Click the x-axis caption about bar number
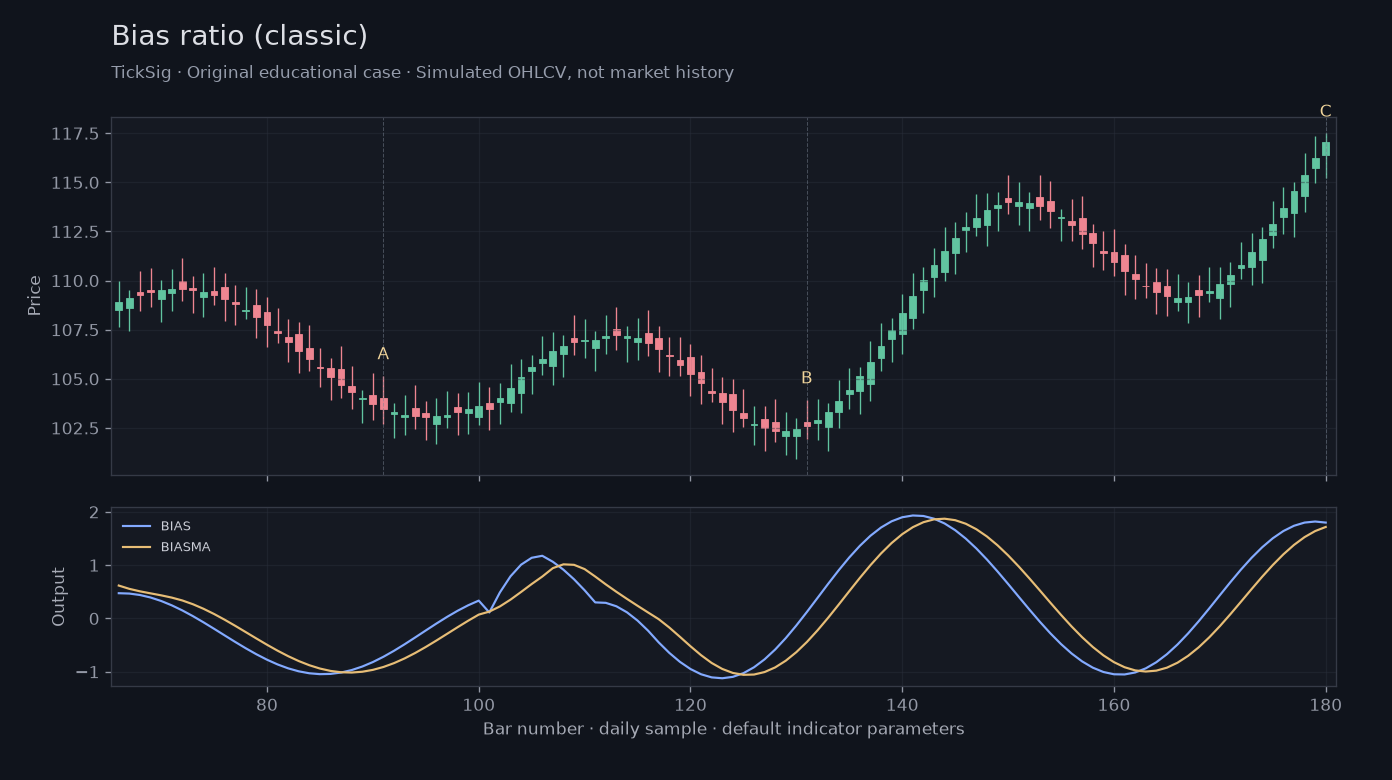 tap(723, 729)
